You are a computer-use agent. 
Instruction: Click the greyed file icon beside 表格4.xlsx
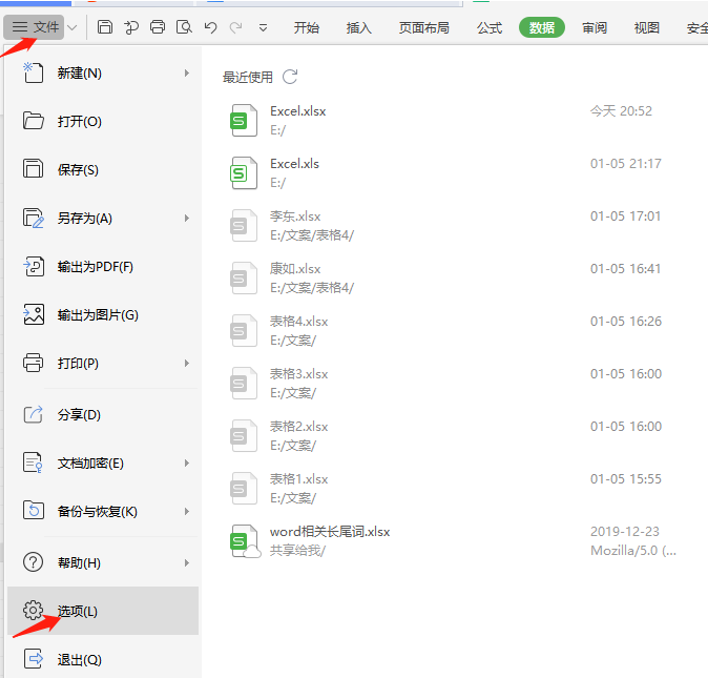[x=244, y=331]
